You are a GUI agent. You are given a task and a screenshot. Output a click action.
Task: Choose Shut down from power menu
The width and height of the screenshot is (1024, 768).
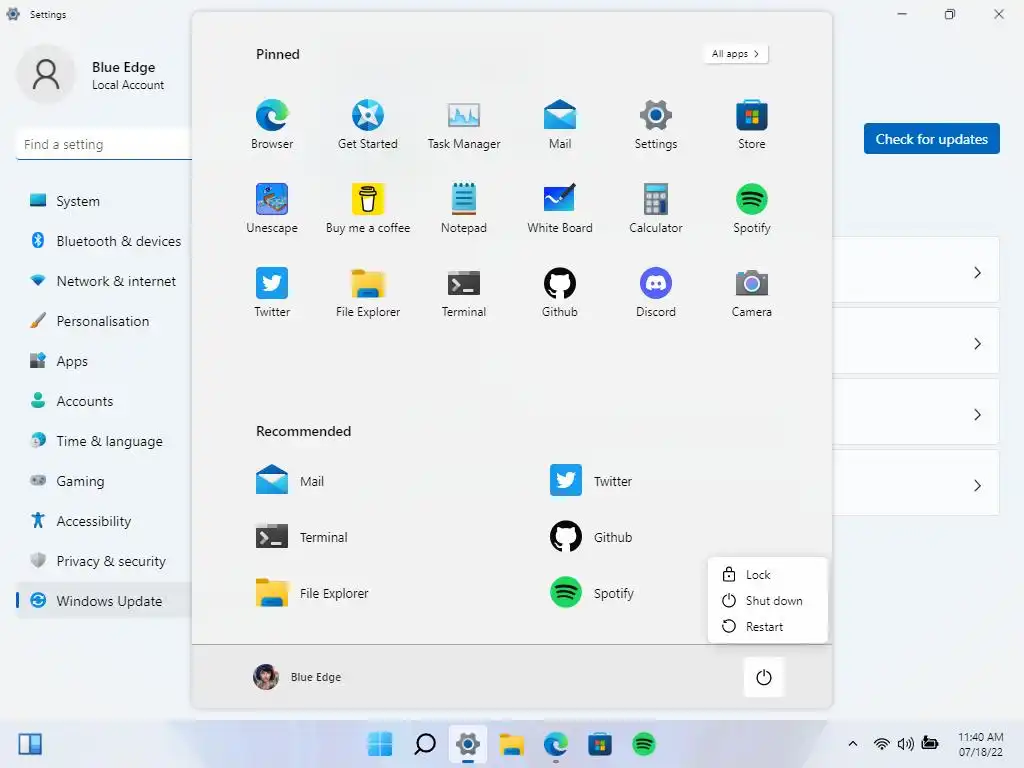[767, 601]
